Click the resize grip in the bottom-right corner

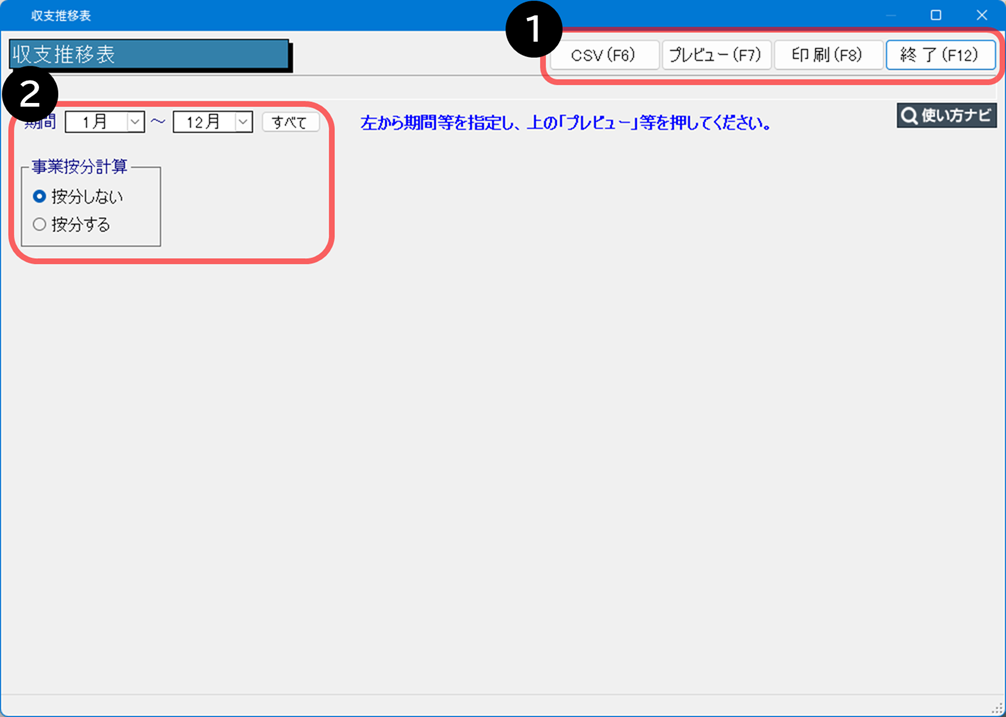tap(997, 708)
